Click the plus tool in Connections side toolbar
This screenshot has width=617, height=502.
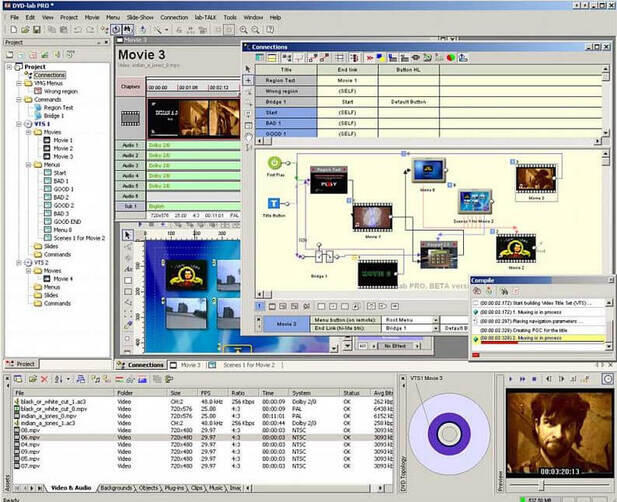pyautogui.click(x=248, y=80)
